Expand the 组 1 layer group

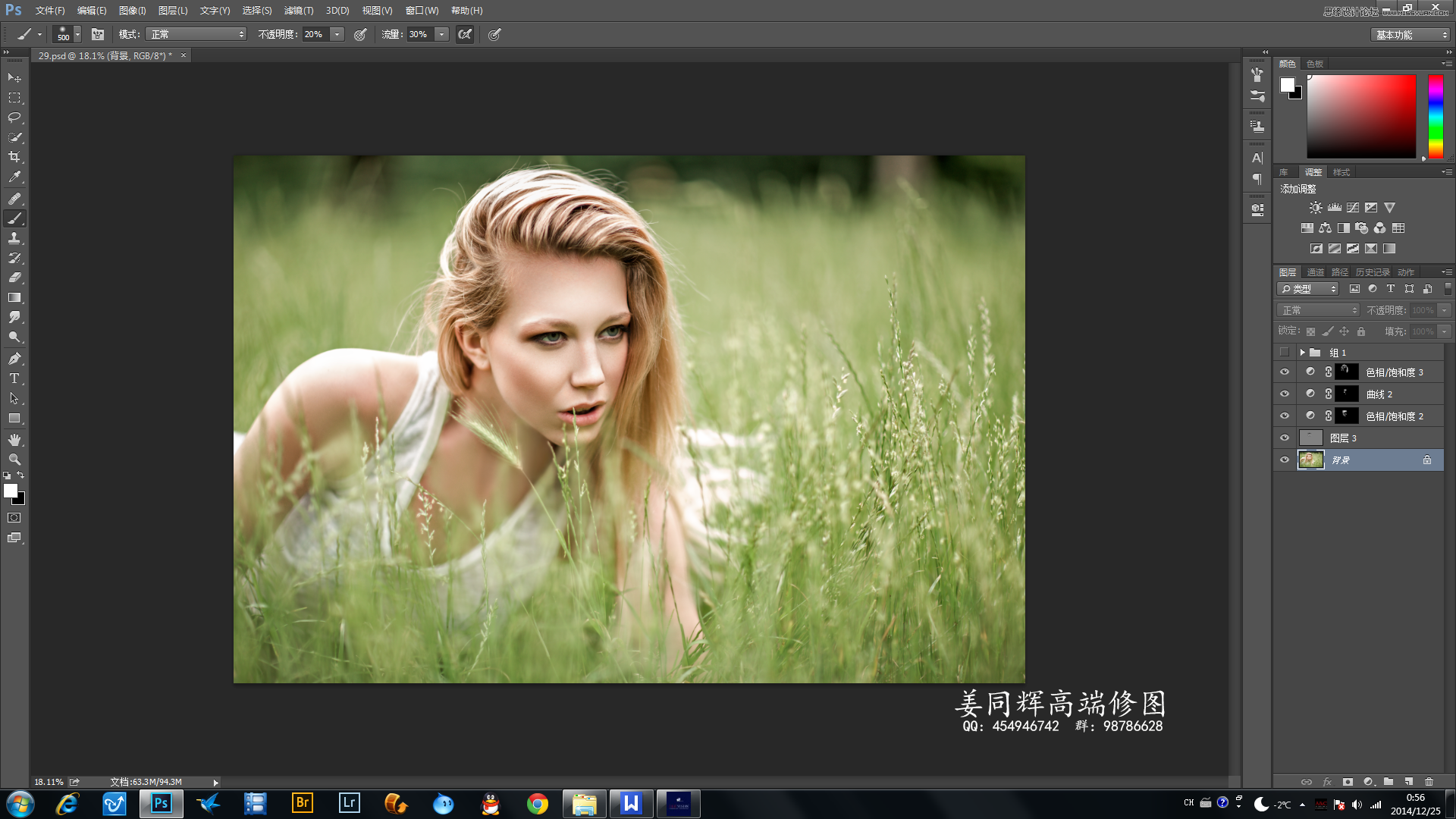pyautogui.click(x=1302, y=353)
